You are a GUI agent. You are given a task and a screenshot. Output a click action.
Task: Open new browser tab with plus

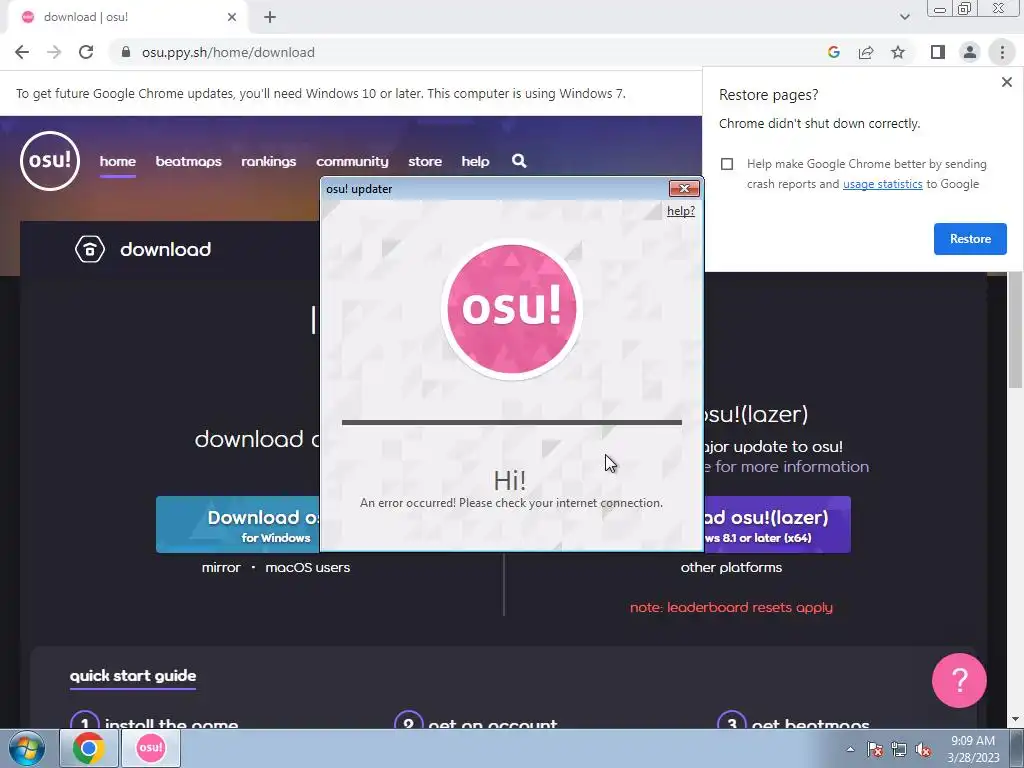(270, 17)
